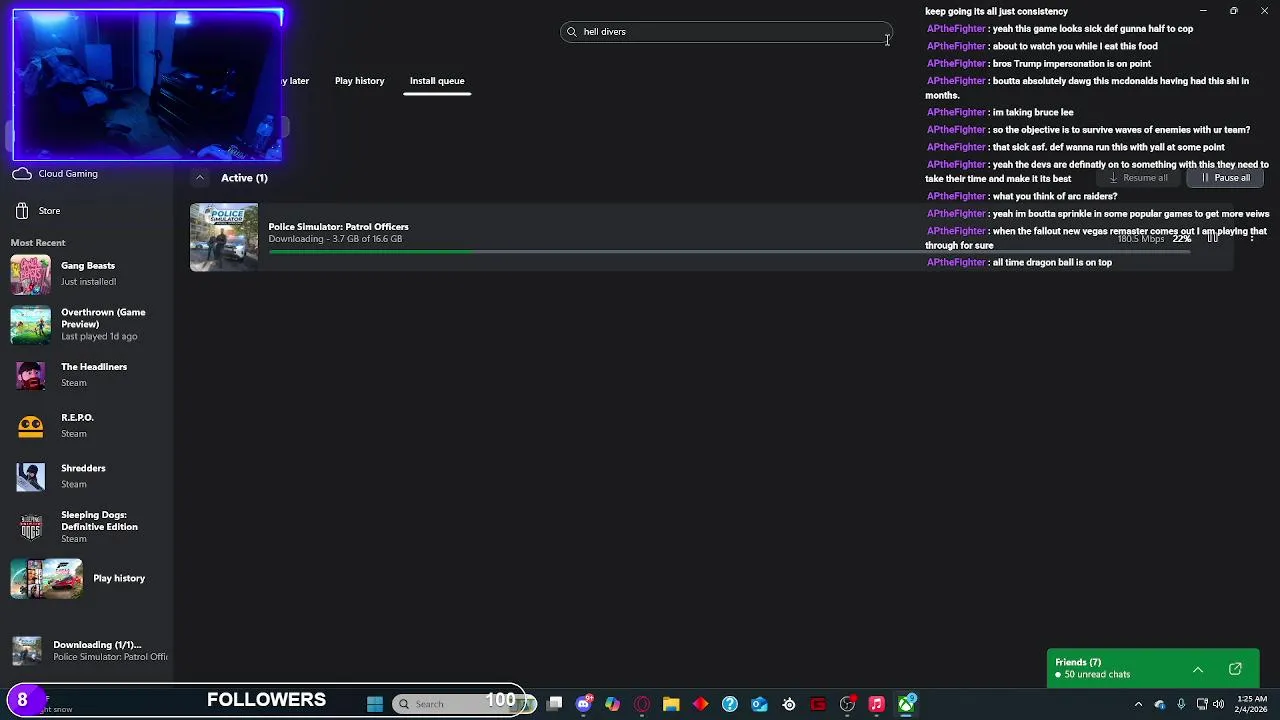Collapse the Active (1) section
The image size is (1280, 720).
pyautogui.click(x=199, y=178)
